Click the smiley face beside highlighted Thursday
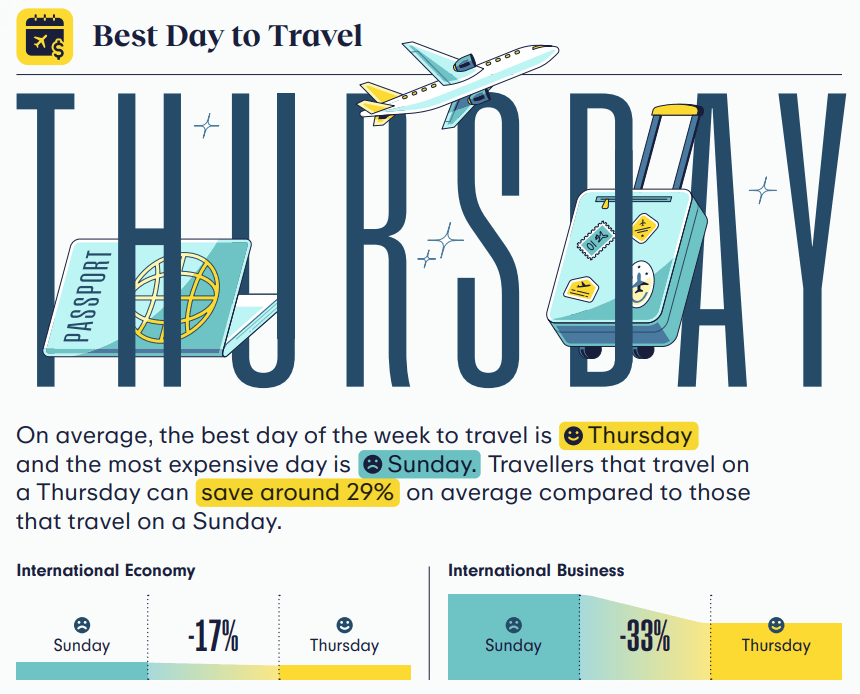This screenshot has width=860, height=694. tap(573, 436)
